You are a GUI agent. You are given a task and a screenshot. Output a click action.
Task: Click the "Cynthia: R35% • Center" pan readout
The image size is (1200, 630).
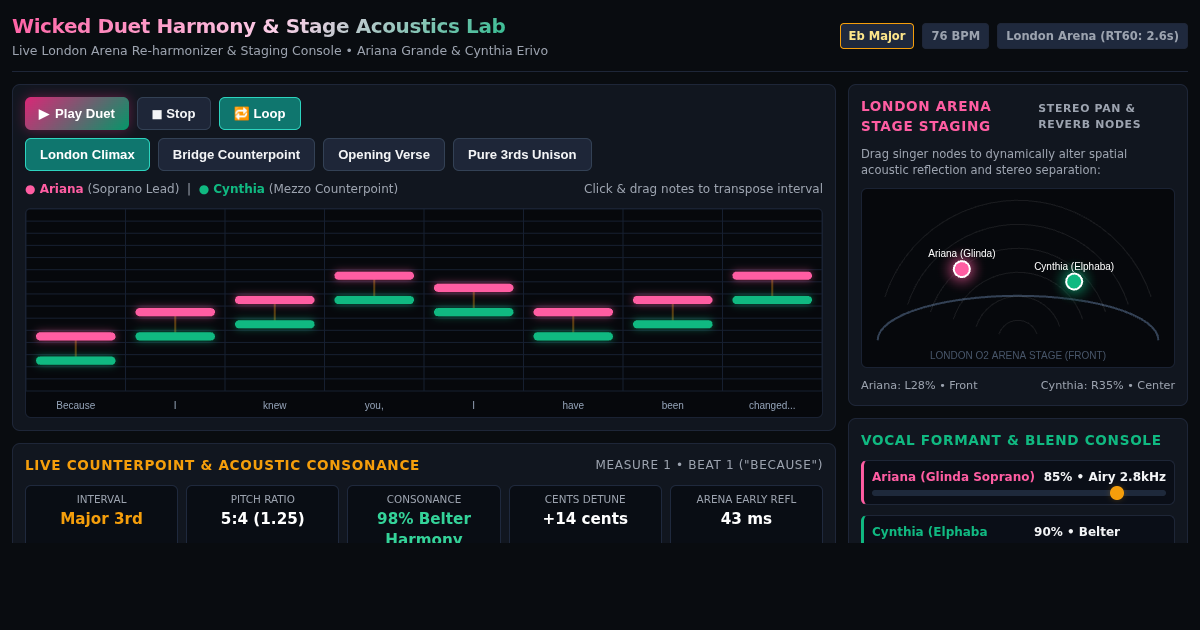pos(1108,385)
